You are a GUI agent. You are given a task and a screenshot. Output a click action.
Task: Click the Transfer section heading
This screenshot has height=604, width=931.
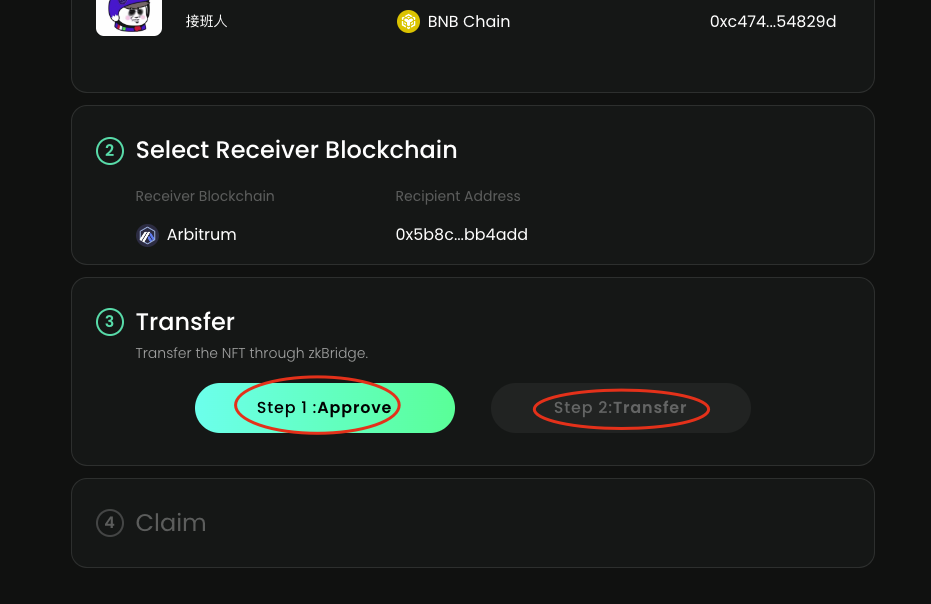click(185, 321)
